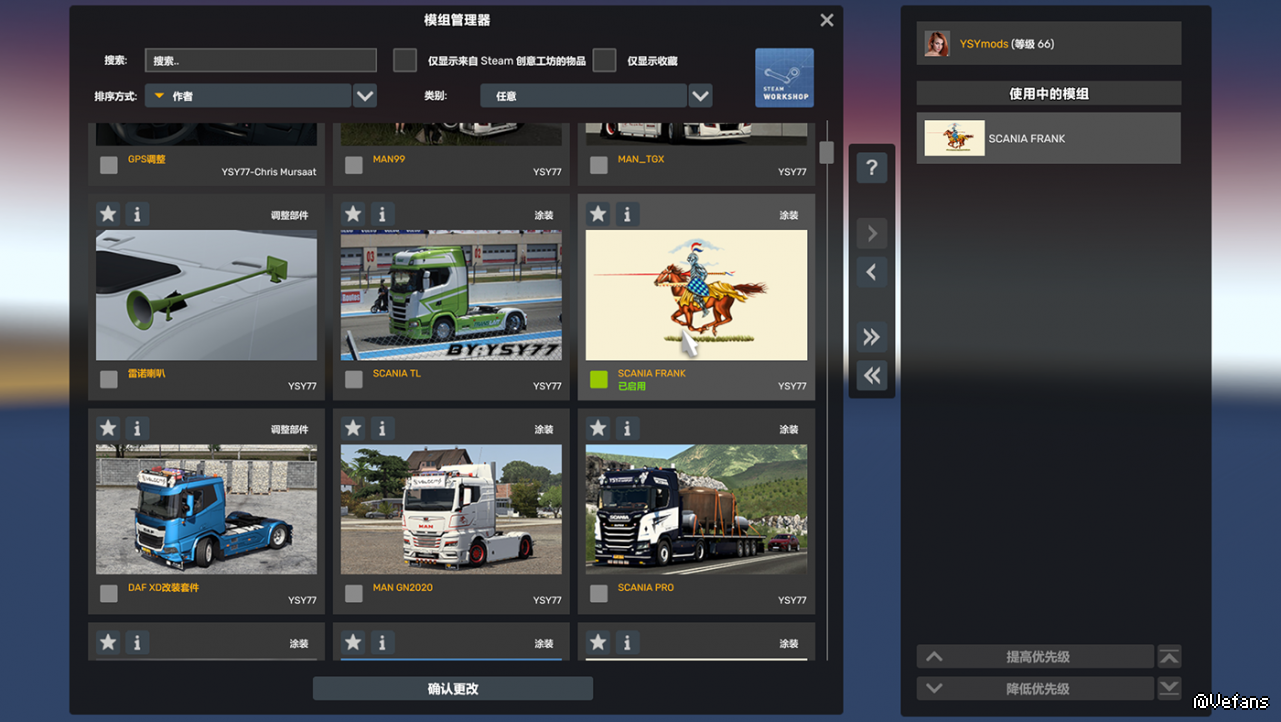The width and height of the screenshot is (1281, 722).
Task: Click the 确认更改 button
Action: click(453, 689)
